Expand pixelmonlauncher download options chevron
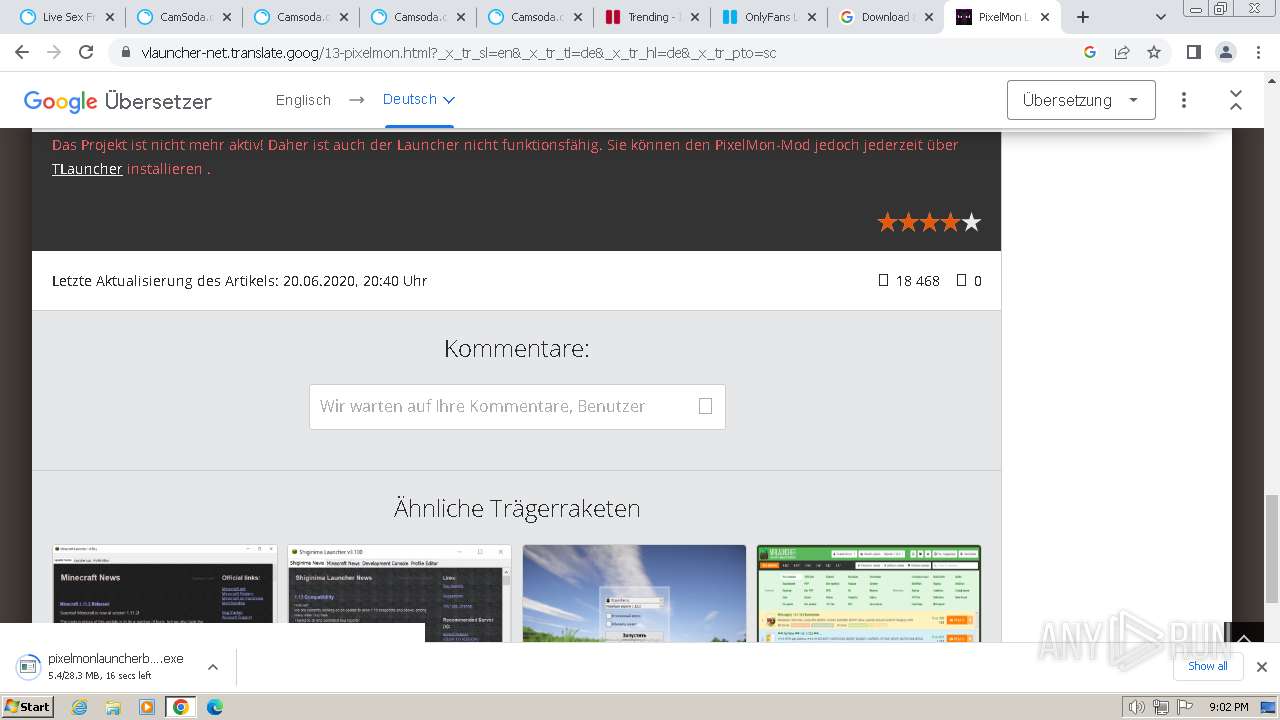The image size is (1280, 720). (213, 667)
